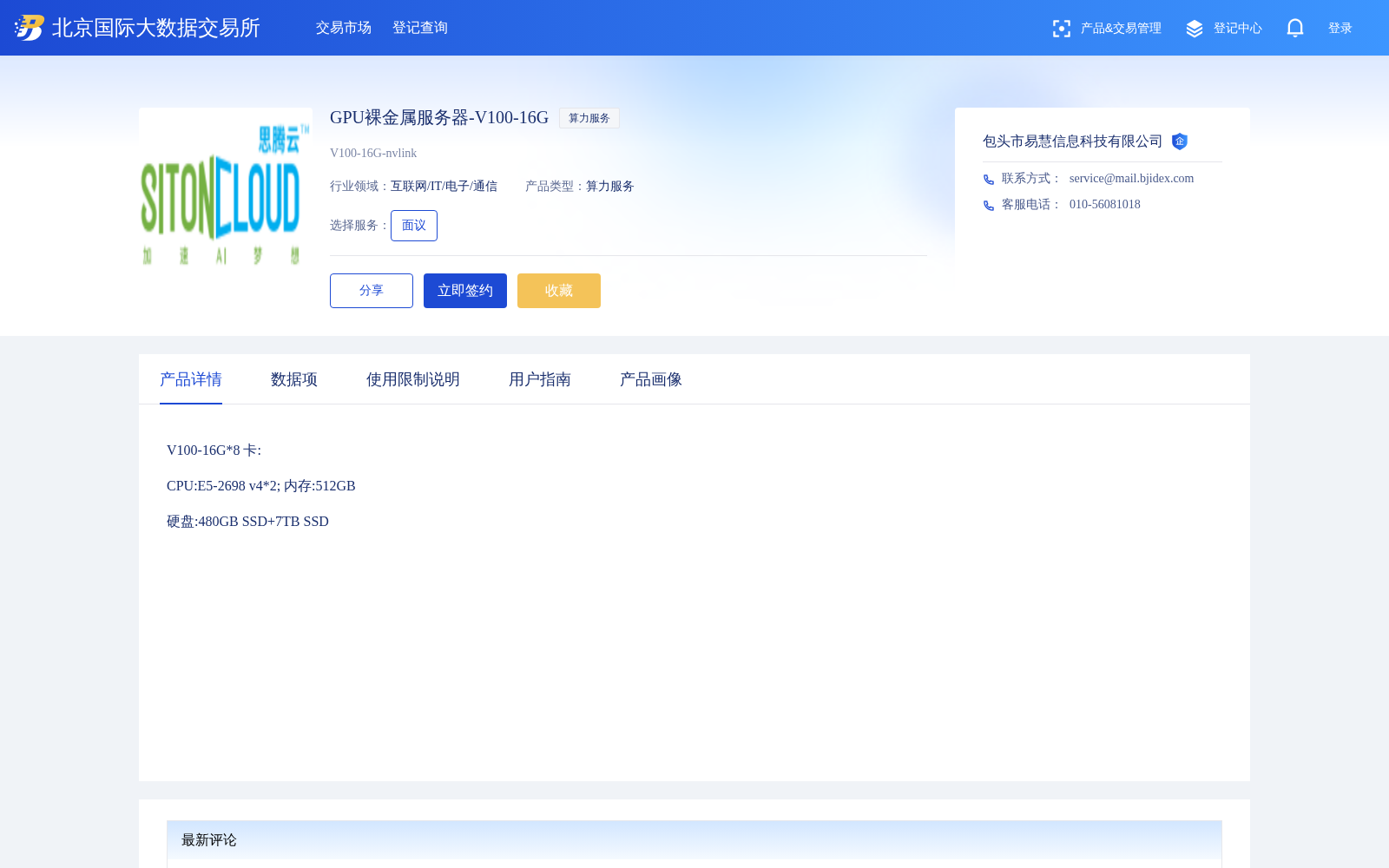Viewport: 1389px width, 868px height.
Task: Click the 硬盘:480GB SSD+7TB SSD line
Action: tap(247, 522)
